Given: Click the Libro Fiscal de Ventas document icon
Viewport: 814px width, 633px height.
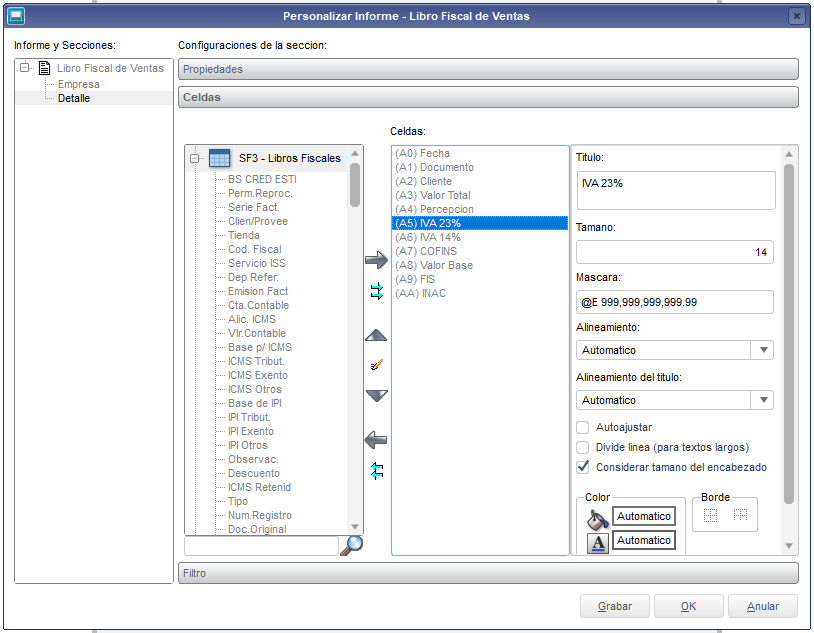Looking at the screenshot, I should [45, 68].
